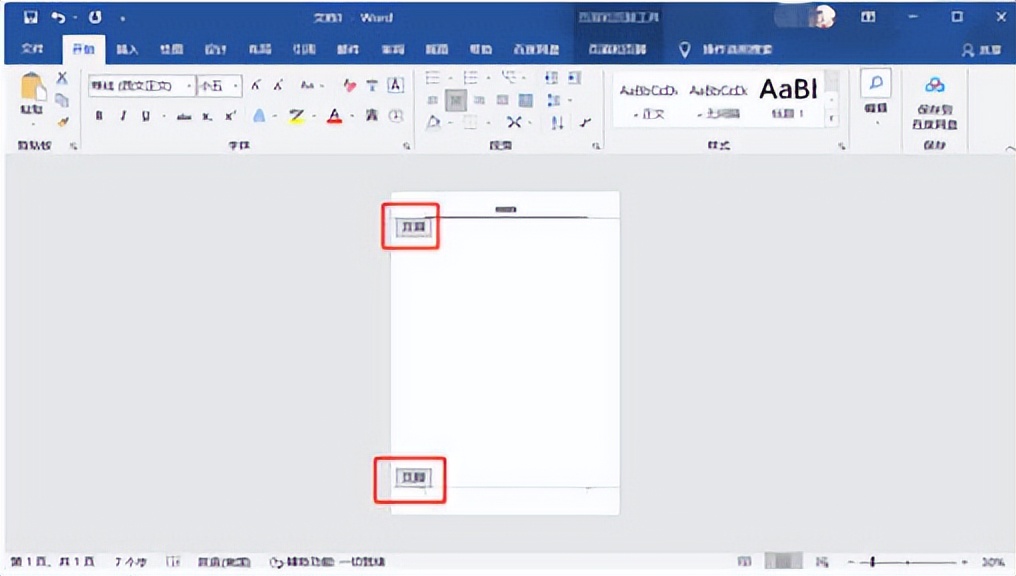
Task: Open the font size dropdown
Action: pos(235,86)
